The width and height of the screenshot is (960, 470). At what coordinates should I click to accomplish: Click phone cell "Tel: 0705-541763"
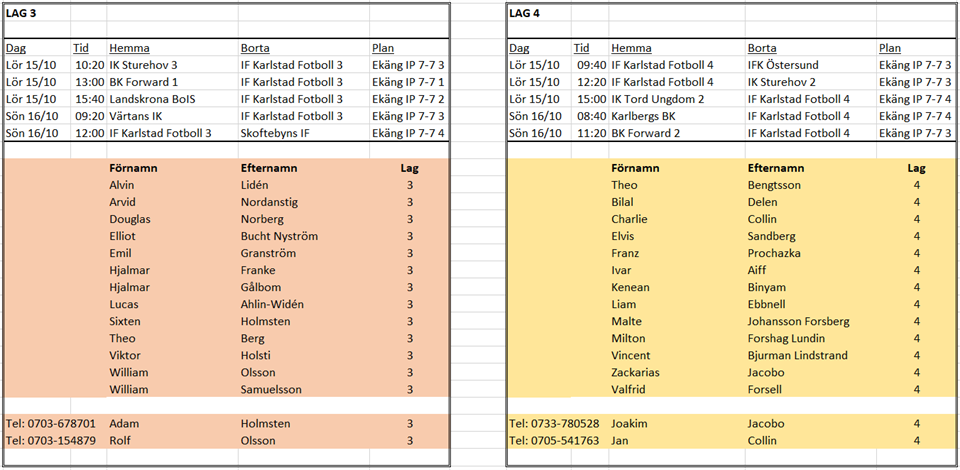coord(554,441)
